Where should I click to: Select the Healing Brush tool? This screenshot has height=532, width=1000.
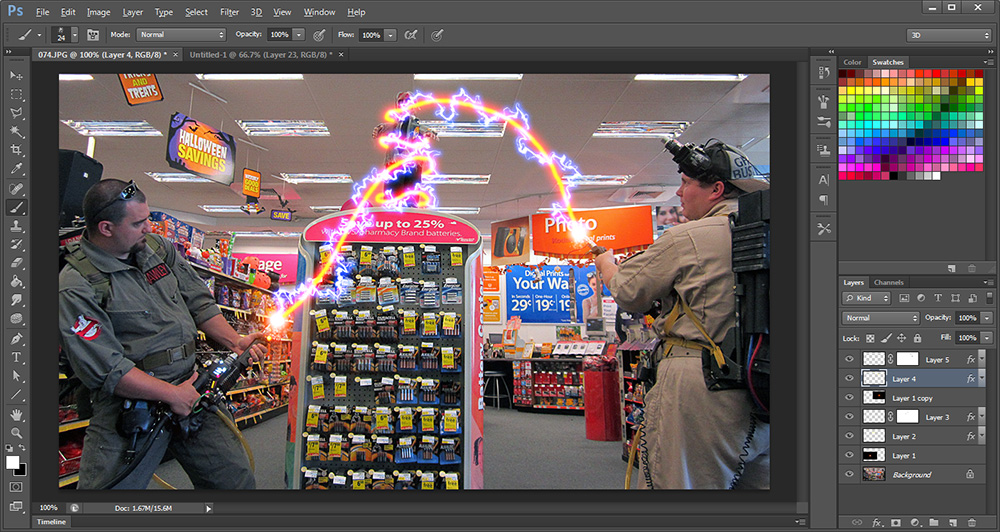tap(17, 189)
